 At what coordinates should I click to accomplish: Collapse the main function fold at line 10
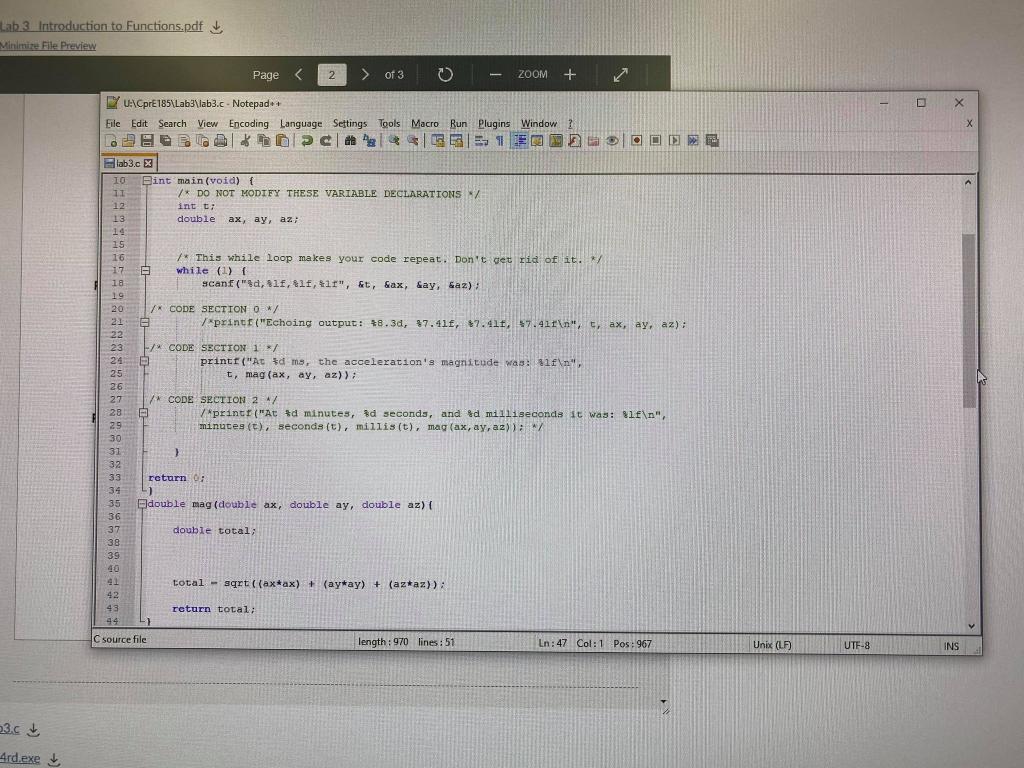pyautogui.click(x=147, y=181)
